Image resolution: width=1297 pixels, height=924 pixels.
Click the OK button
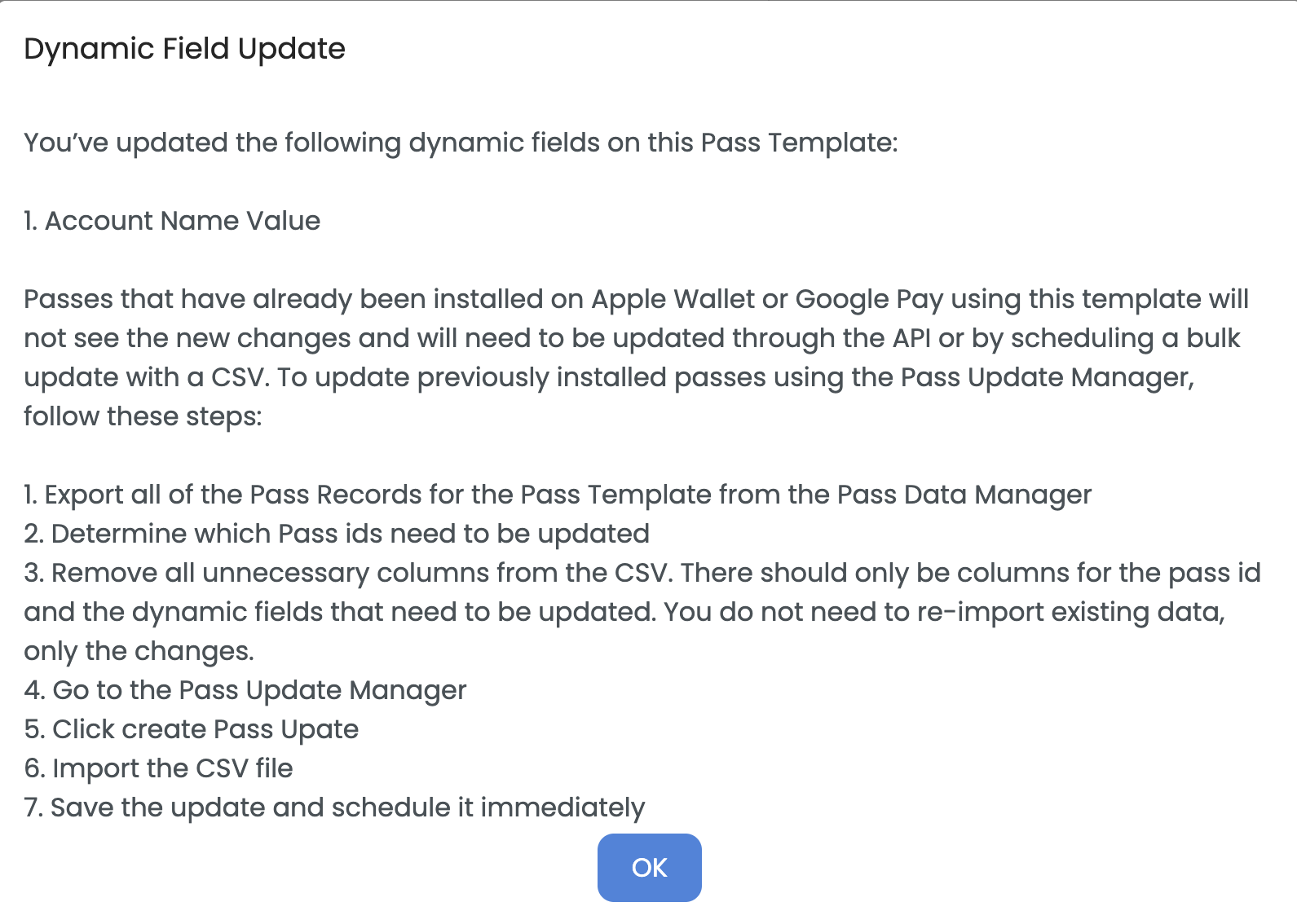tap(649, 868)
